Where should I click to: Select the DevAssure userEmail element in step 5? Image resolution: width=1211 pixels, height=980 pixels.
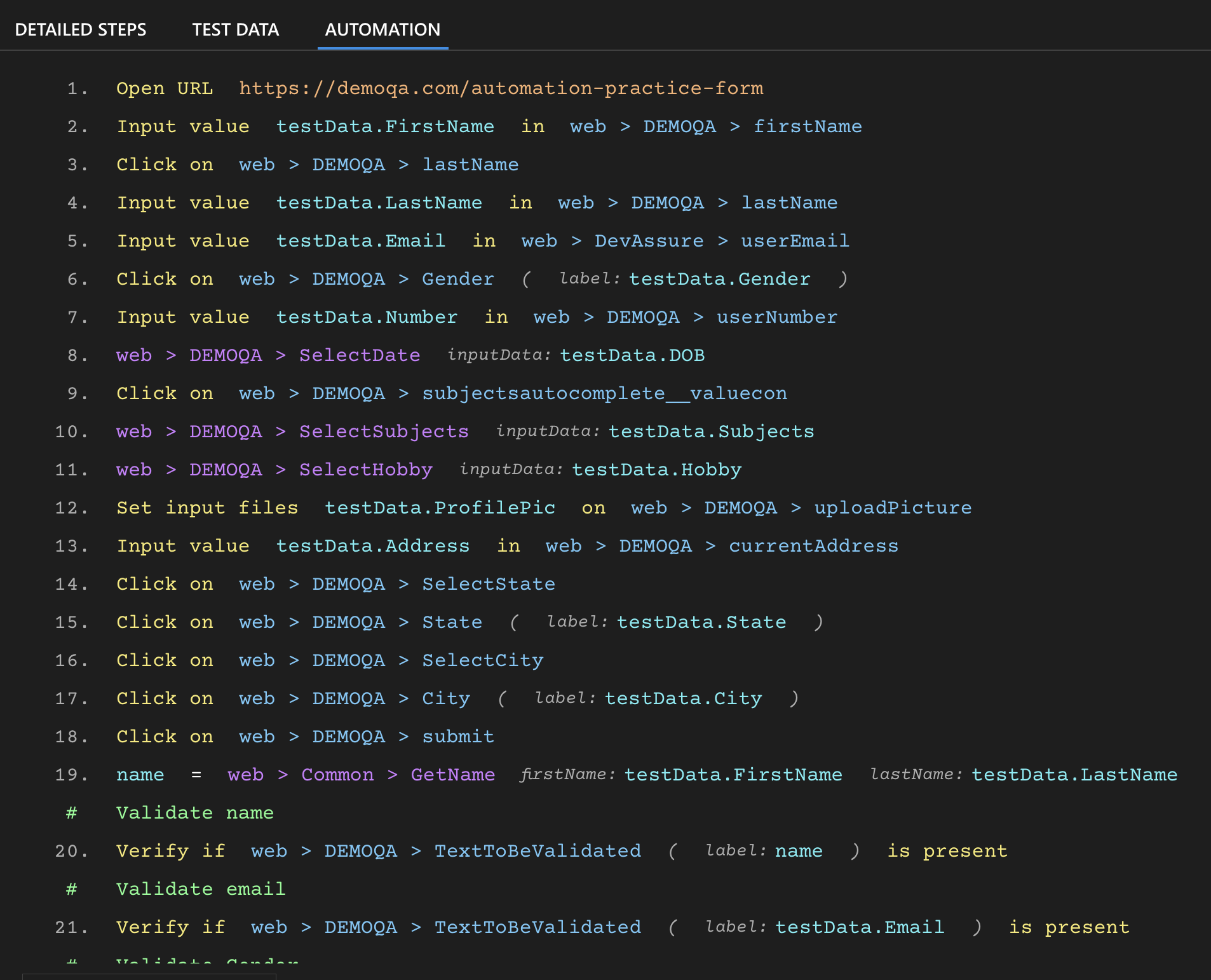tap(794, 240)
